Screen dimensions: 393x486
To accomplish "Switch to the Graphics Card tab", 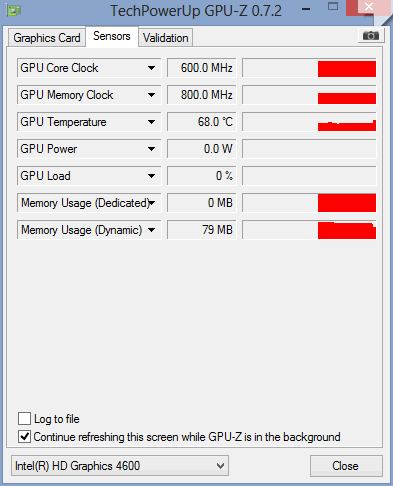I will pos(47,38).
